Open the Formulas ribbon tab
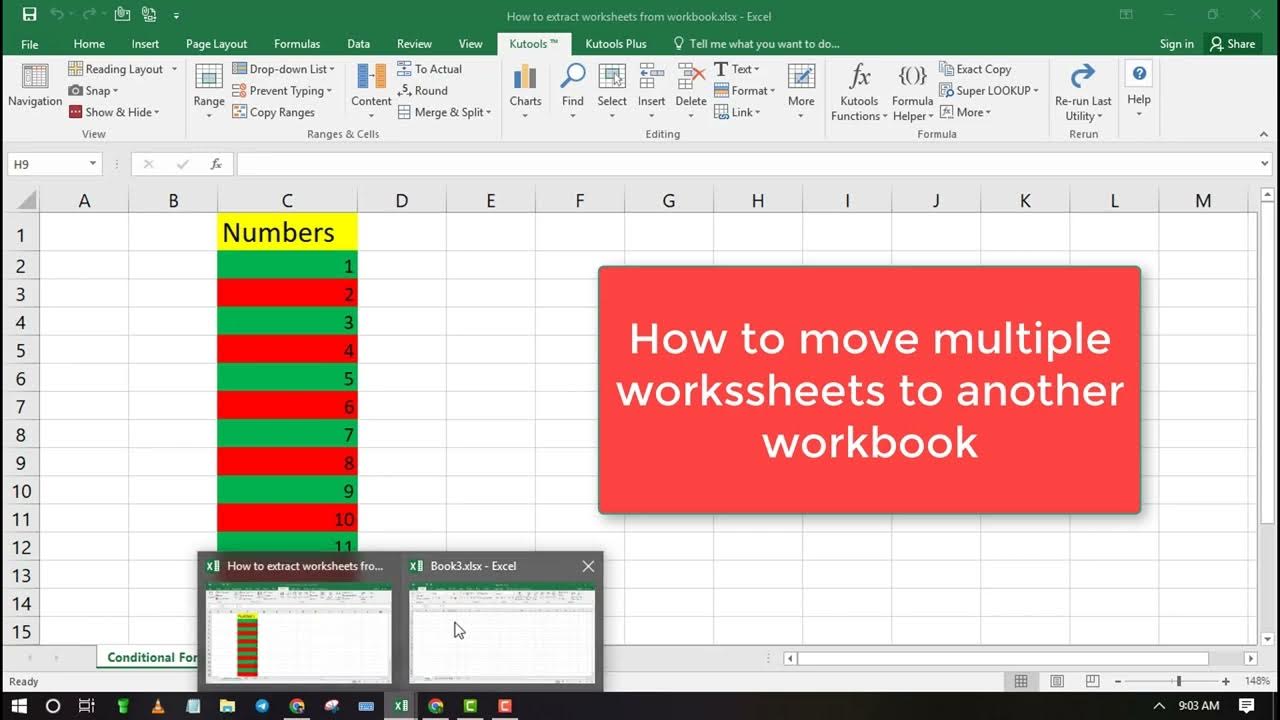This screenshot has width=1280, height=720. click(296, 43)
